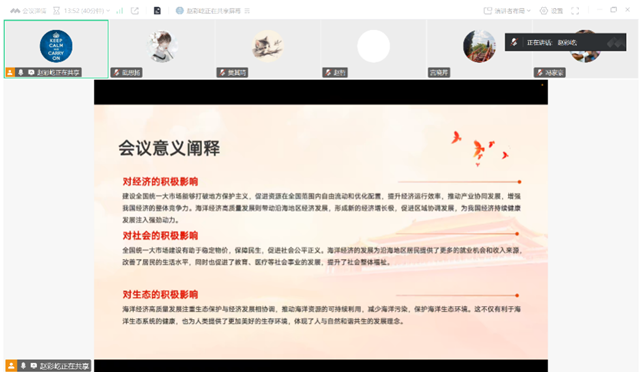The height and width of the screenshot is (372, 642).
Task: Click screen-share icon in bottom-left sharing label
Action: click(x=34, y=365)
